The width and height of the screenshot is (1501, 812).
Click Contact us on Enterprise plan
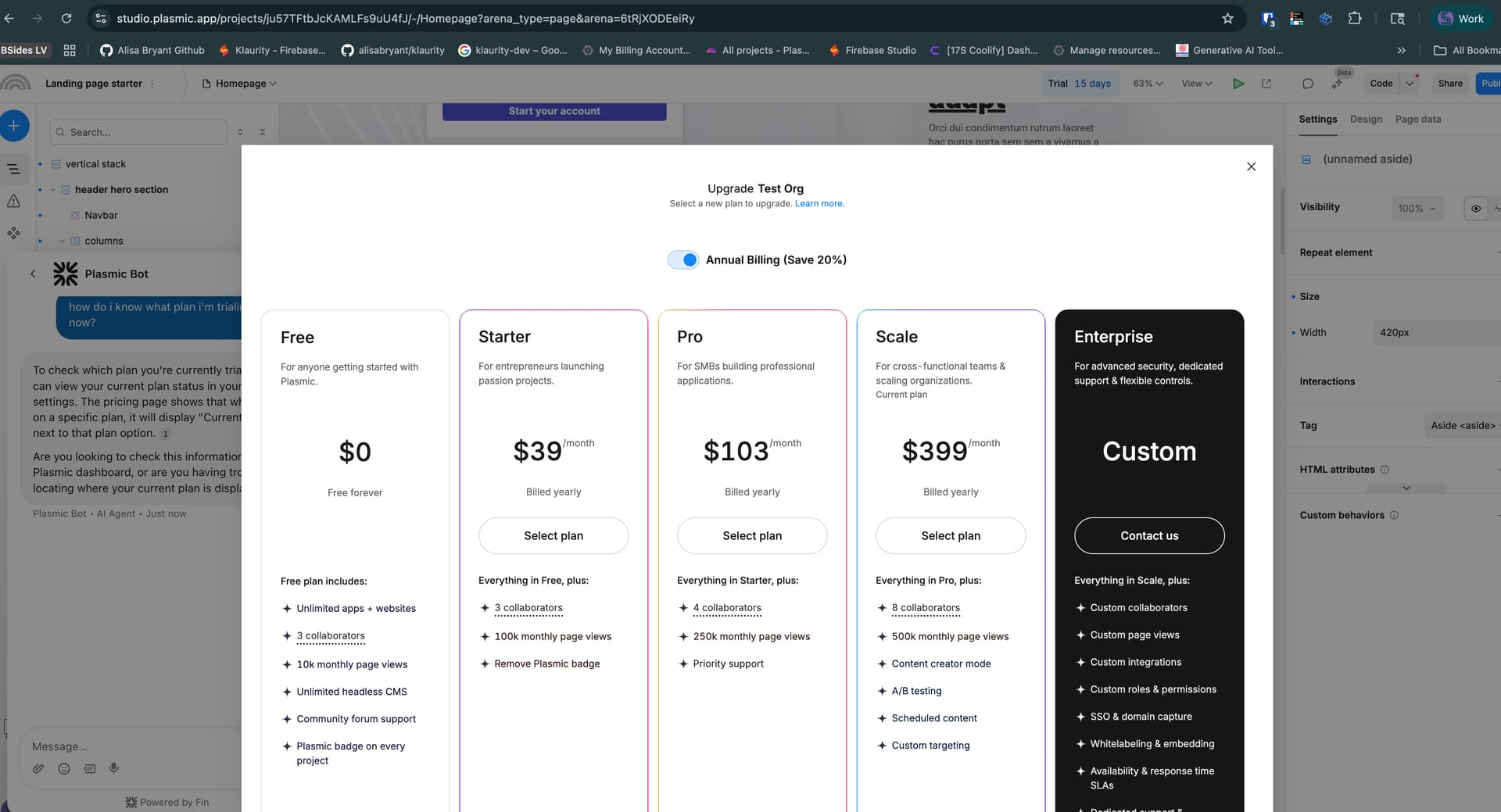[x=1149, y=536]
